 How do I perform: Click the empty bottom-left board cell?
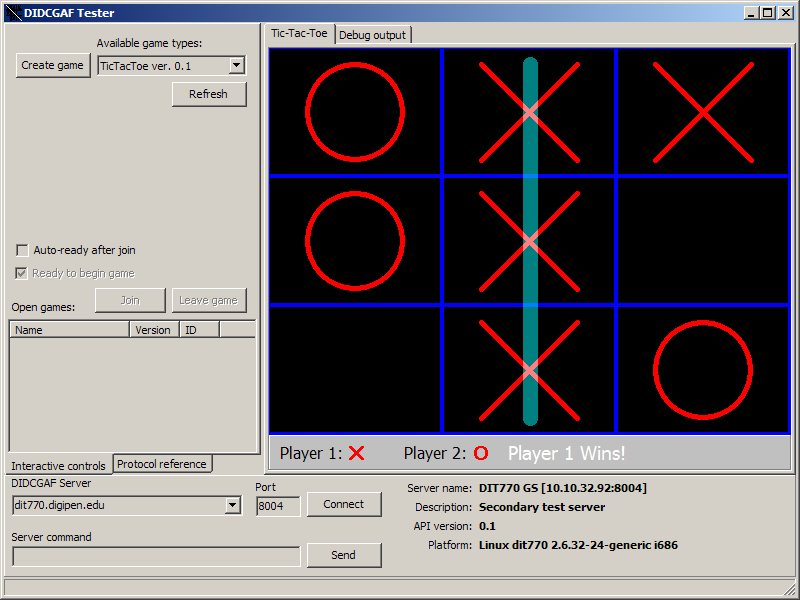[x=355, y=369]
